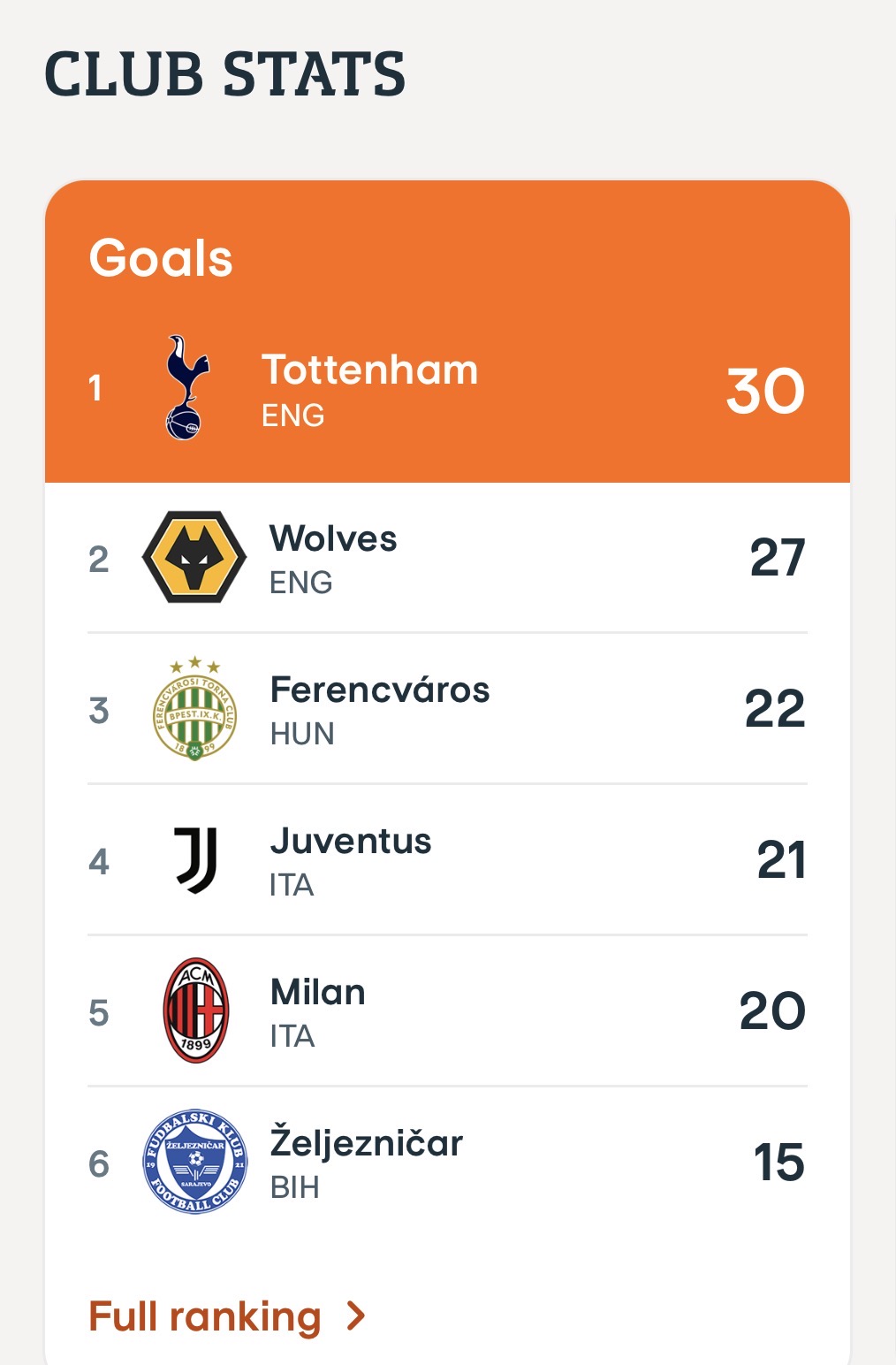
Task: Tap the Željezničar team name
Action: point(366,1143)
